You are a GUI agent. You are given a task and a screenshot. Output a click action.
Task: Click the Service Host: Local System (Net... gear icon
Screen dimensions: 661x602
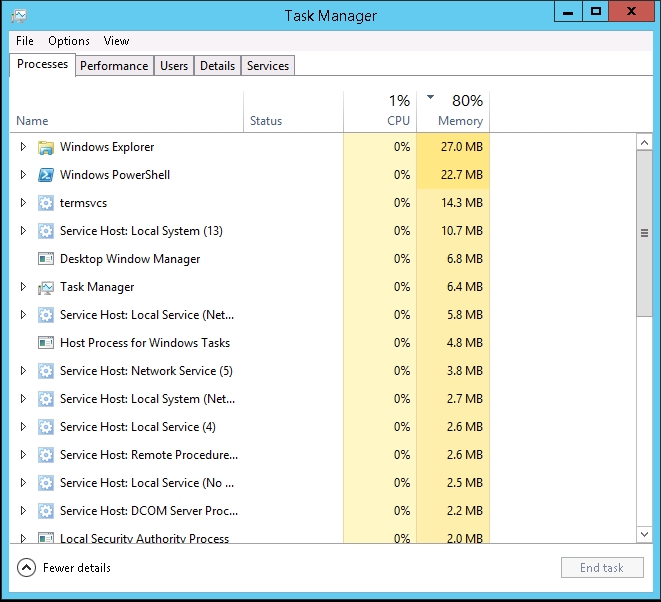click(46, 399)
